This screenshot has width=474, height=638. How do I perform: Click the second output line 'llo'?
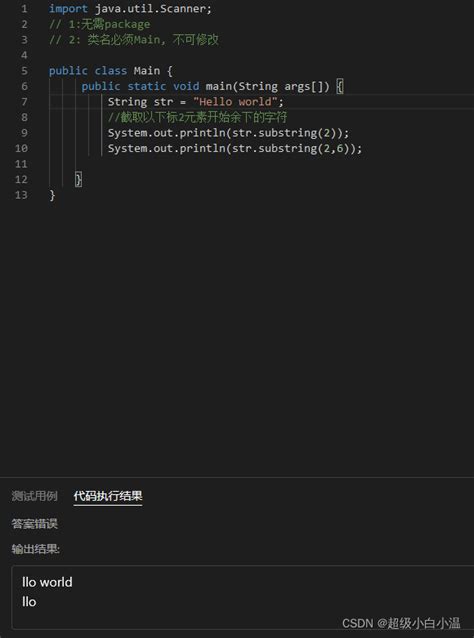click(29, 602)
